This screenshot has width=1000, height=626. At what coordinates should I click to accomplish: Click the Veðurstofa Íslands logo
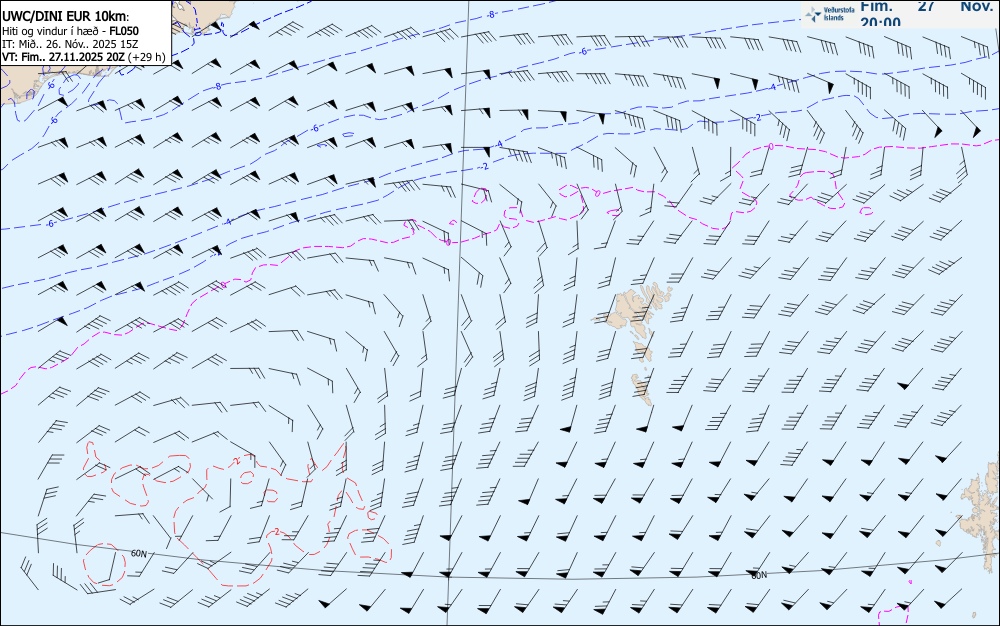pyautogui.click(x=829, y=14)
